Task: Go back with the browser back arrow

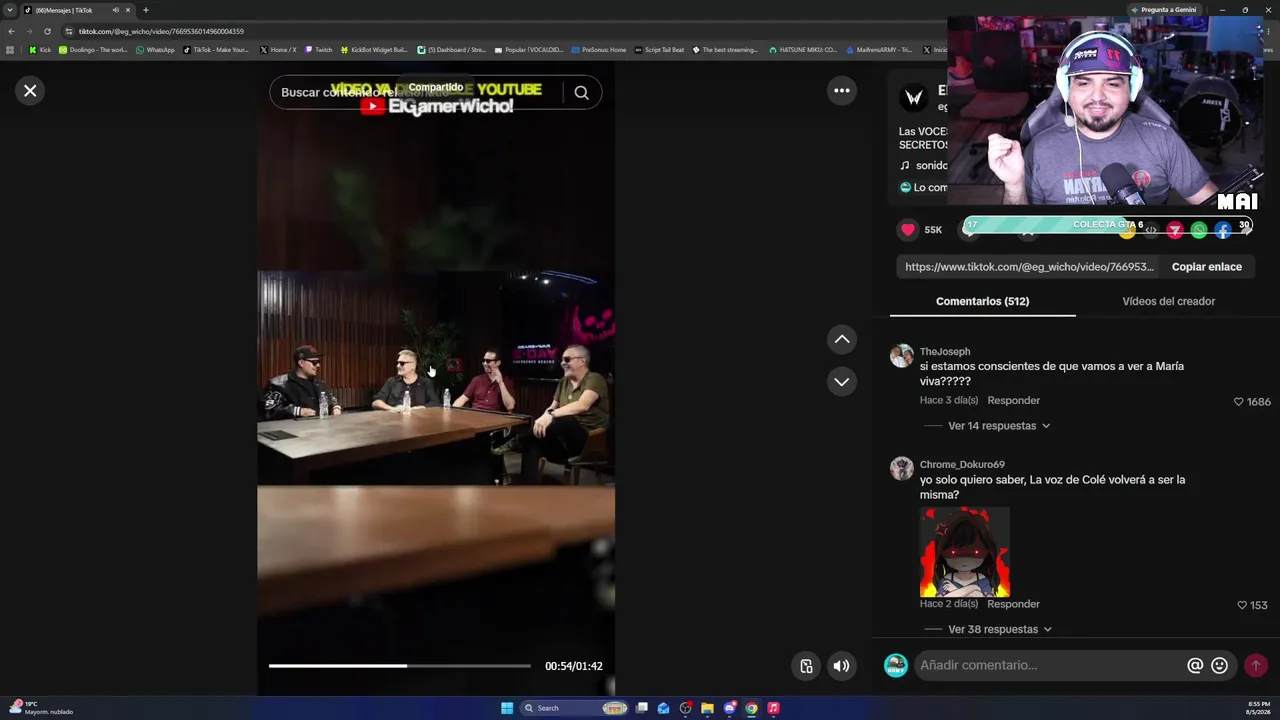Action: tap(11, 31)
